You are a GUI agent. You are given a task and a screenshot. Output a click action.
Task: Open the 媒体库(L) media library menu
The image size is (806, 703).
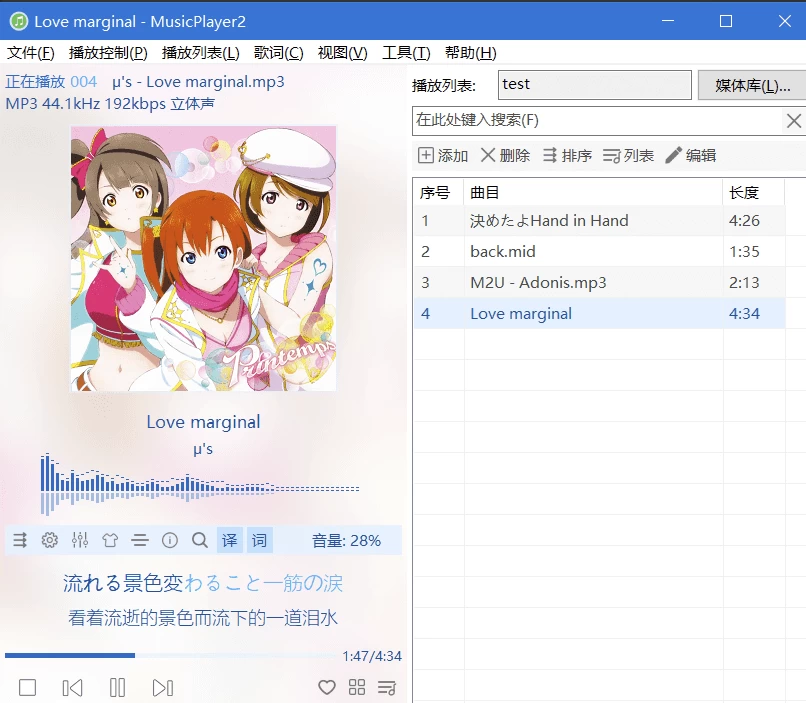(751, 84)
